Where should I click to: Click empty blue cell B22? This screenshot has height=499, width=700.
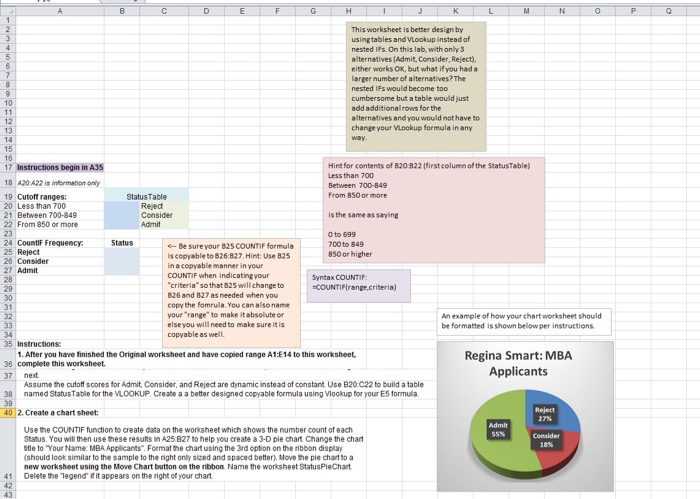coord(122,225)
